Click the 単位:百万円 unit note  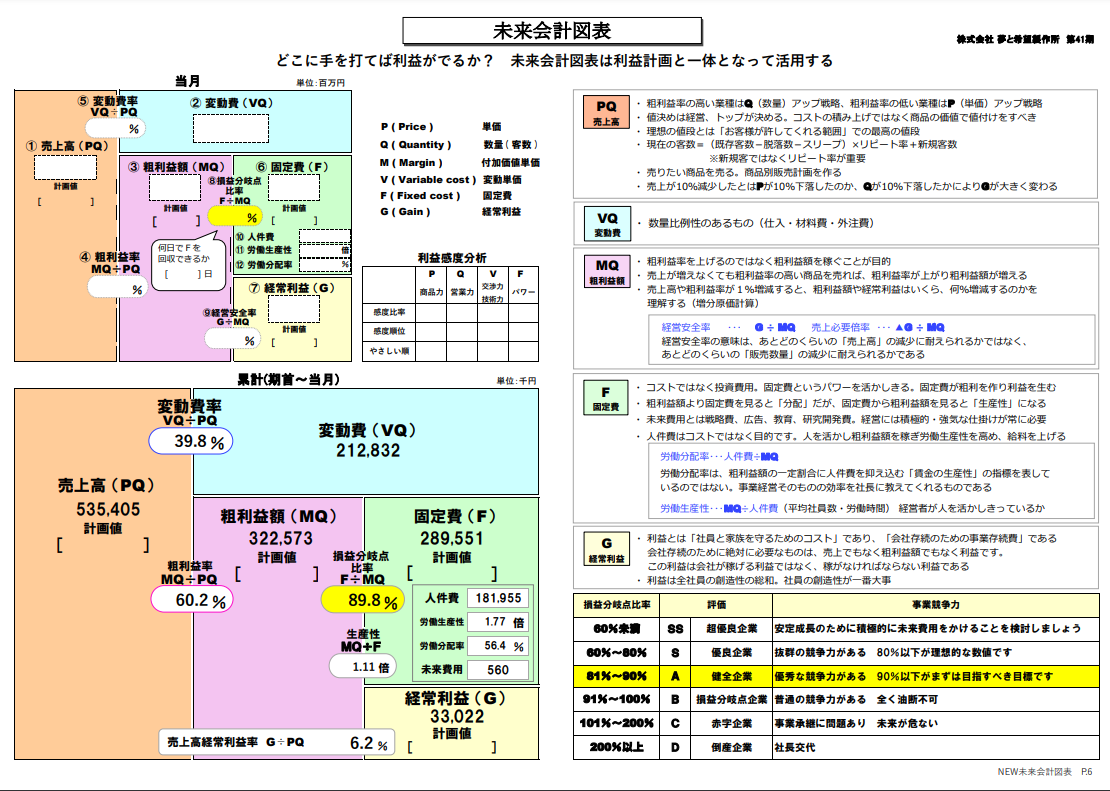[x=320, y=83]
